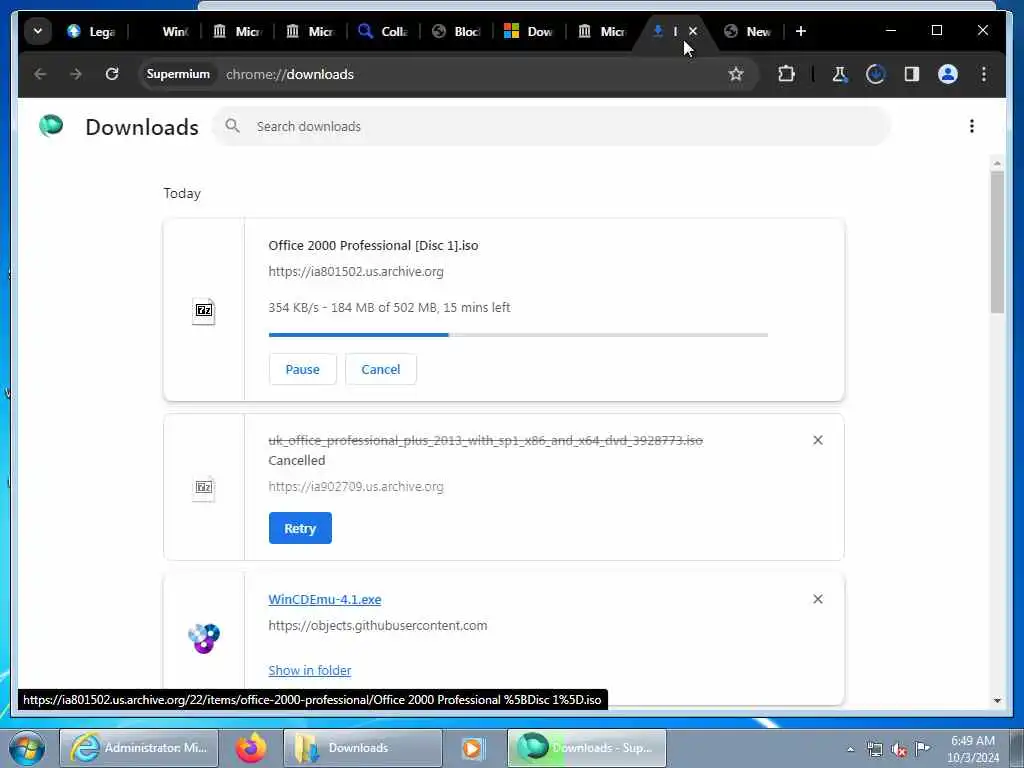Screen dimensions: 1024x768
Task: Switch to the New tab
Action: tap(748, 31)
